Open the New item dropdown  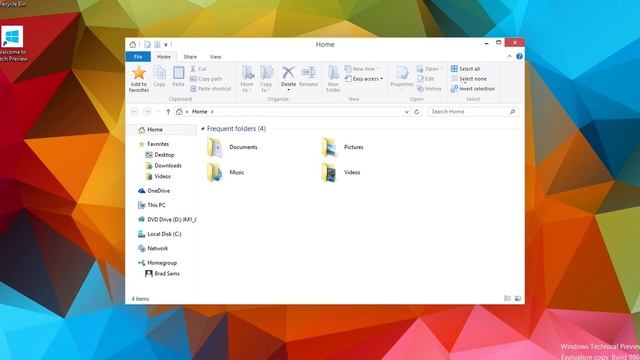click(362, 69)
